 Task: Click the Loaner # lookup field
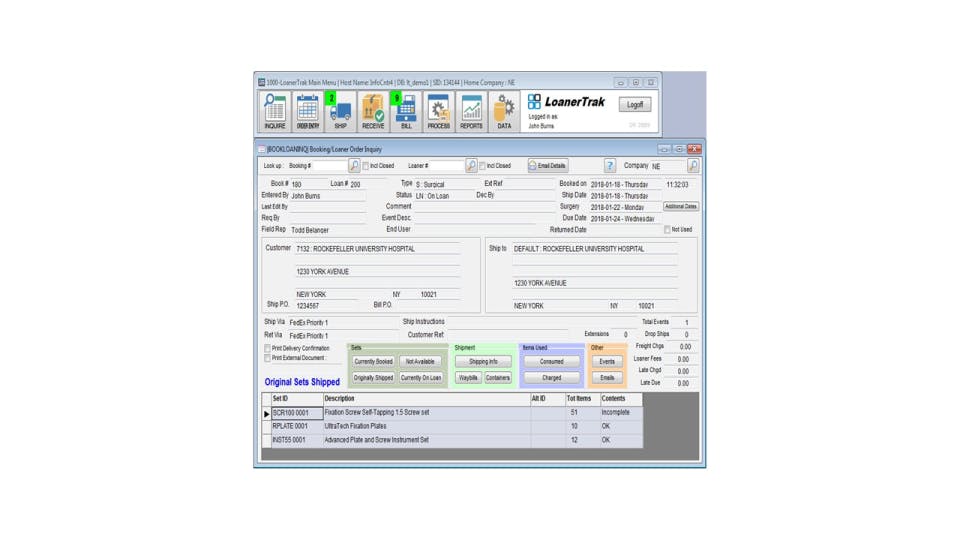coord(446,166)
